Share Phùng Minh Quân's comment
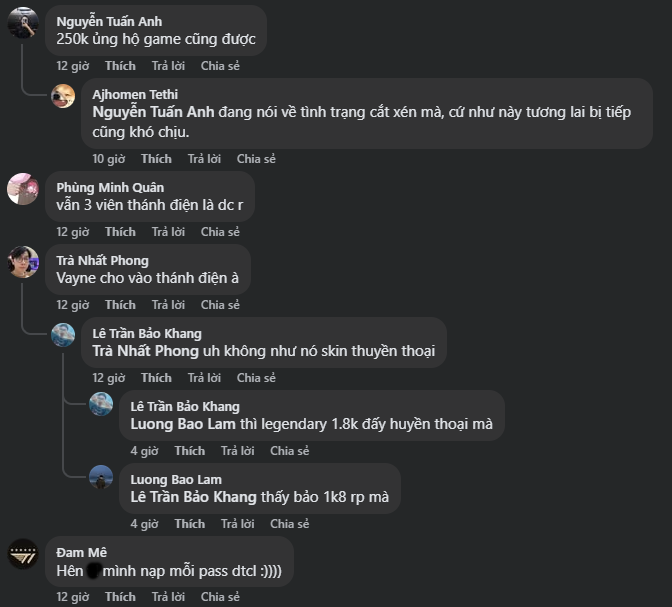The height and width of the screenshot is (607, 672). click(220, 232)
